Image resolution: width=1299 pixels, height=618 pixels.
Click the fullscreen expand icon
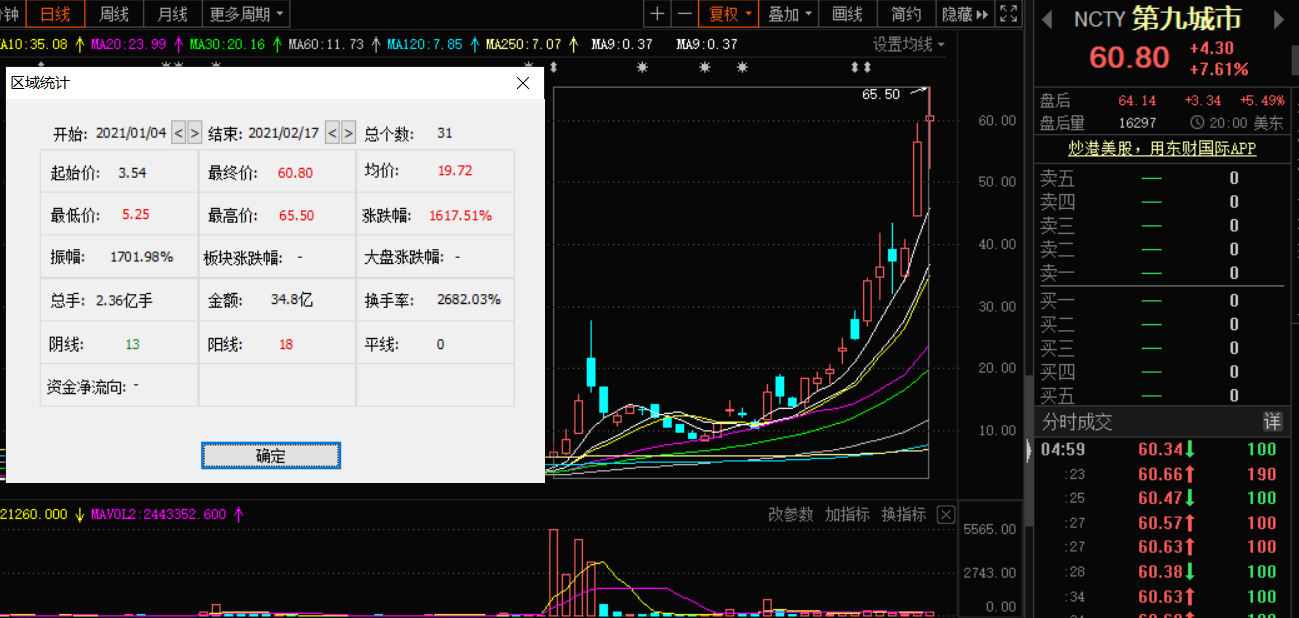pyautogui.click(x=1008, y=14)
